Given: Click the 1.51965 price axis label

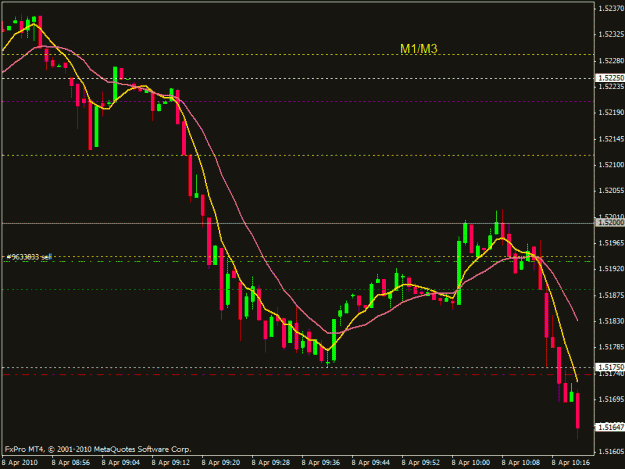Looking at the screenshot, I should coord(611,243).
